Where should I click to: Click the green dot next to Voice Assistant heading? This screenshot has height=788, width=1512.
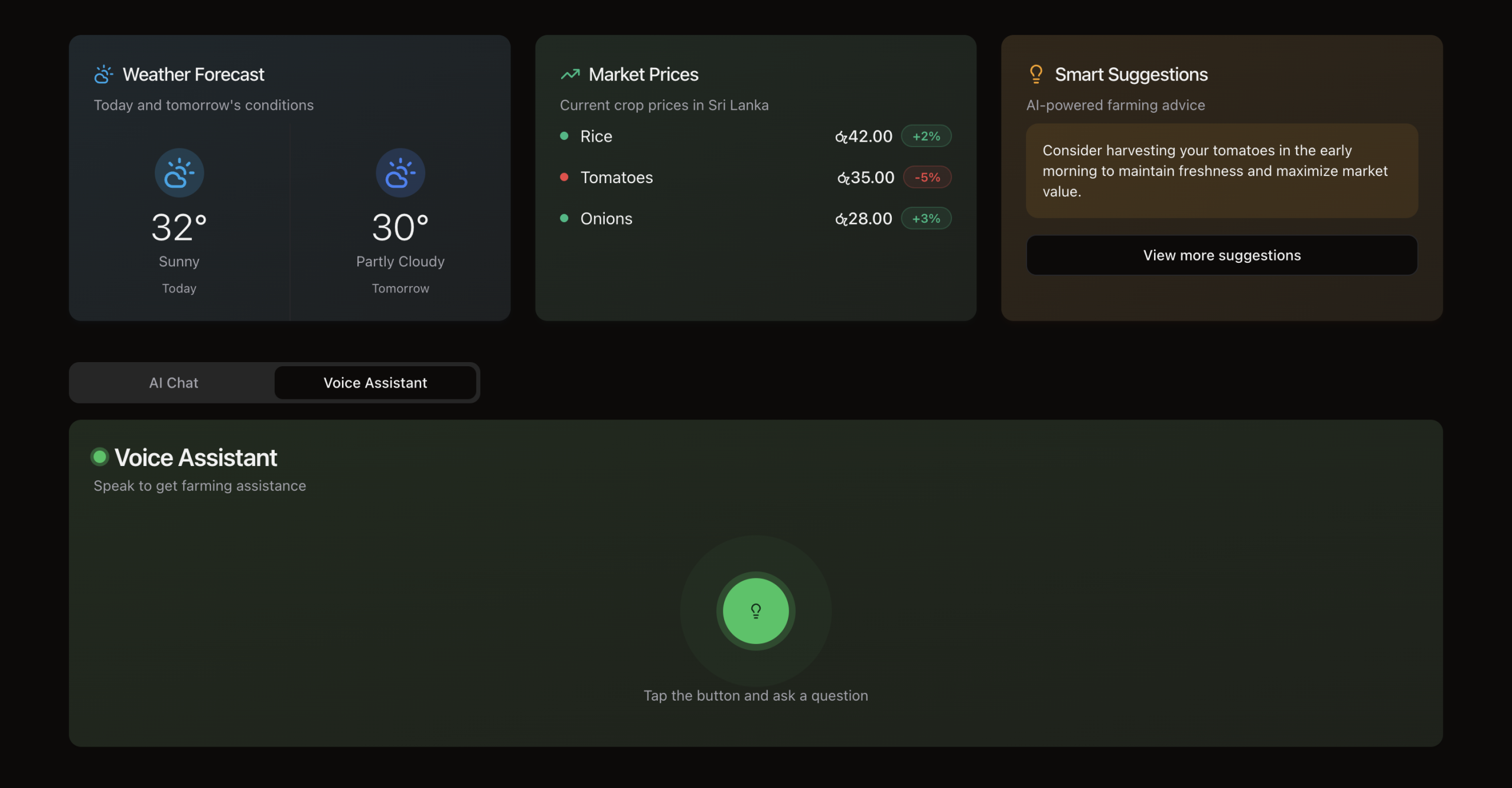100,457
